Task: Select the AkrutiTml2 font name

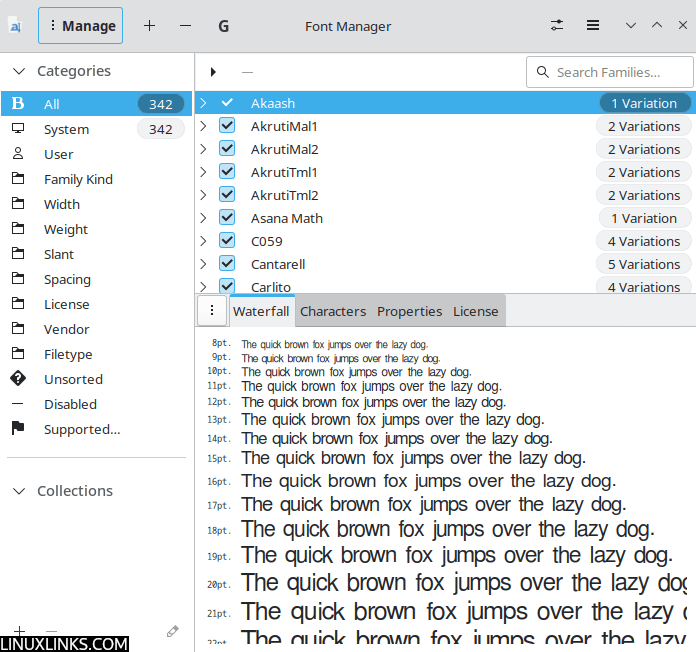Action: [285, 195]
